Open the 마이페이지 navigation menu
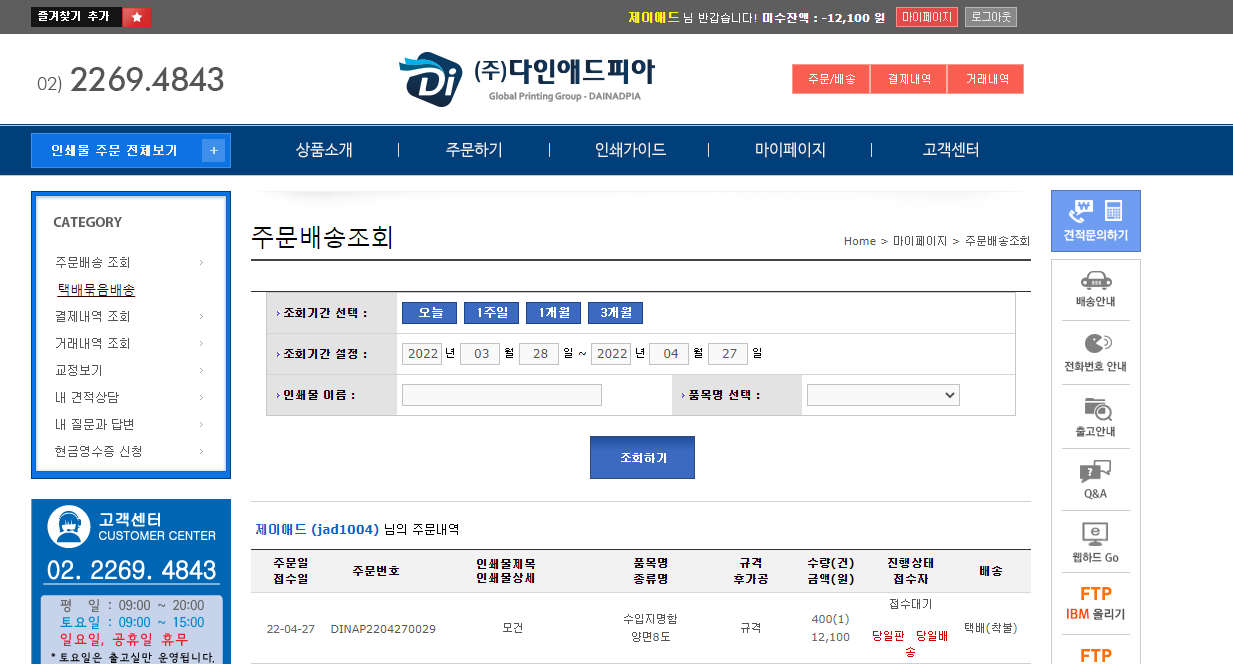The width and height of the screenshot is (1233, 664). pyautogui.click(x=790, y=150)
